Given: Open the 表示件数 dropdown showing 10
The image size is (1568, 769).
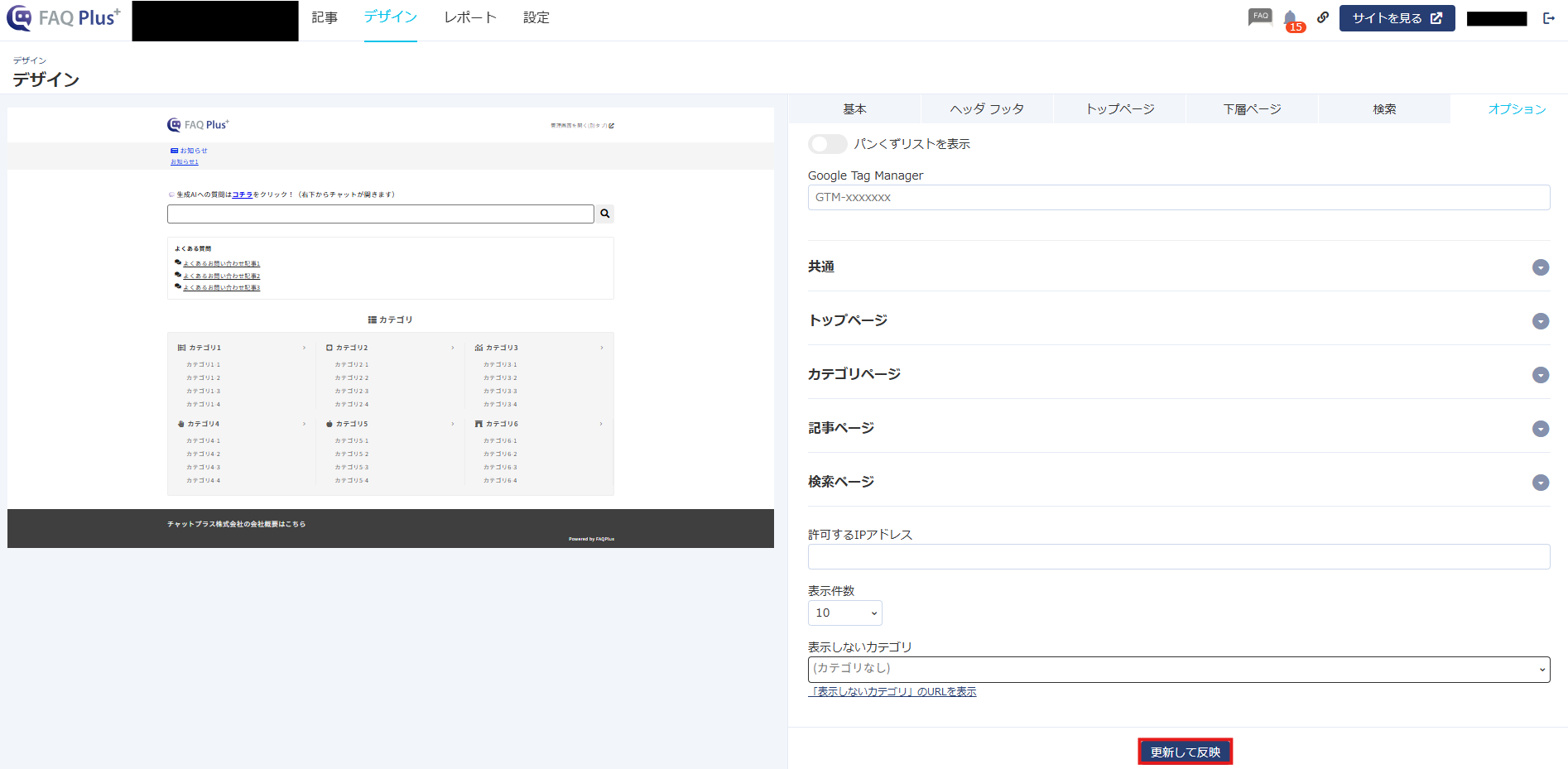Looking at the screenshot, I should tap(844, 613).
